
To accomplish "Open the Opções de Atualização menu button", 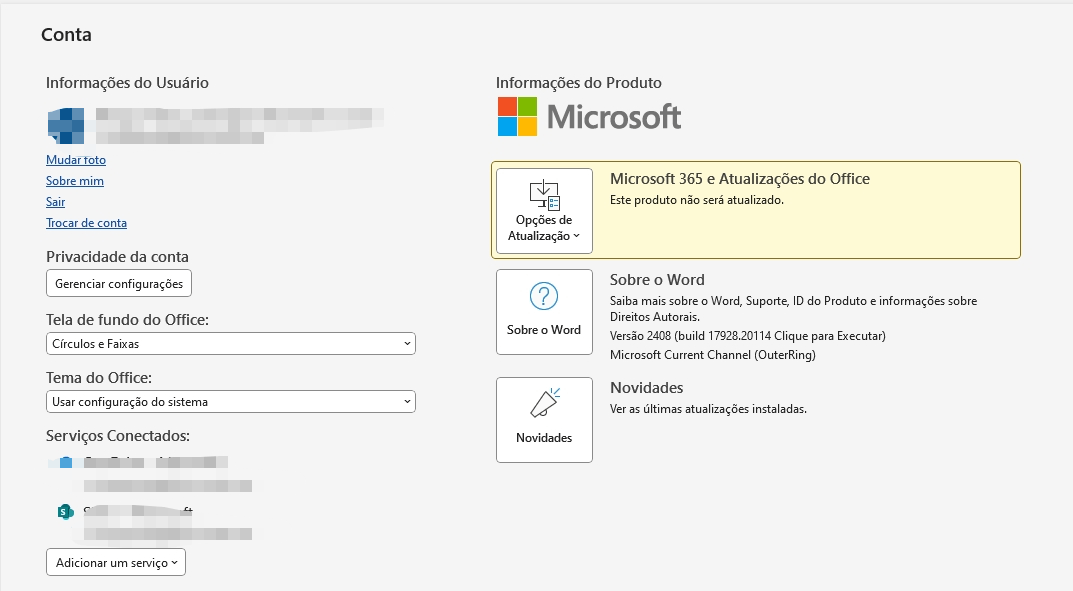I will point(544,211).
